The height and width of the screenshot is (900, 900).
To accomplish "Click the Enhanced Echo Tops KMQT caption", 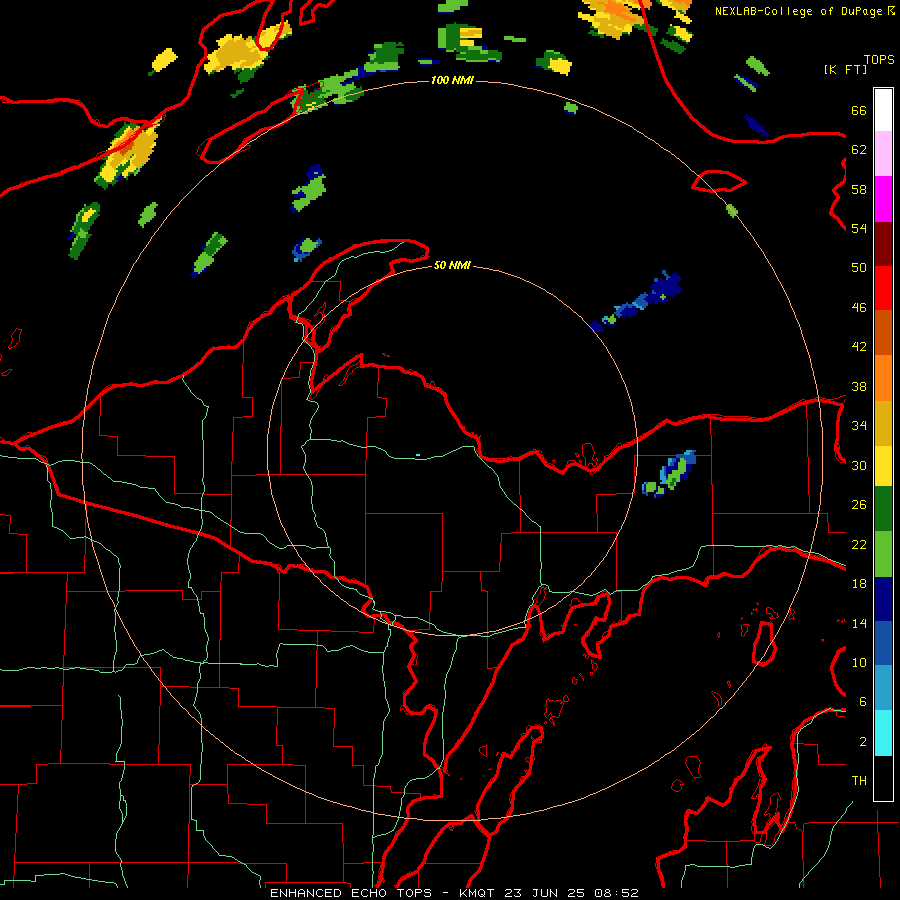I will [x=454, y=893].
